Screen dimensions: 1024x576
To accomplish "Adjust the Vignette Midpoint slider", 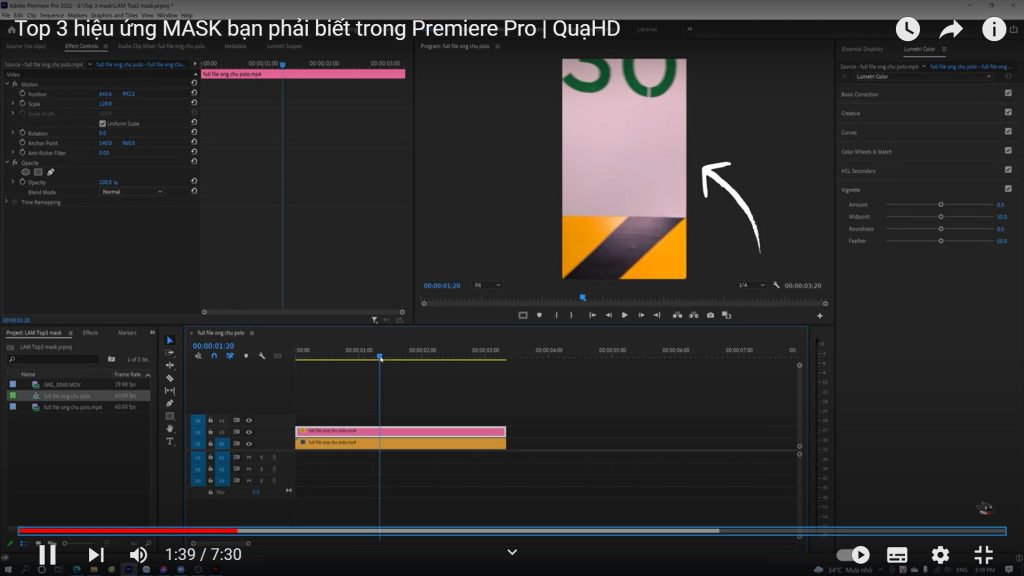I will click(940, 216).
